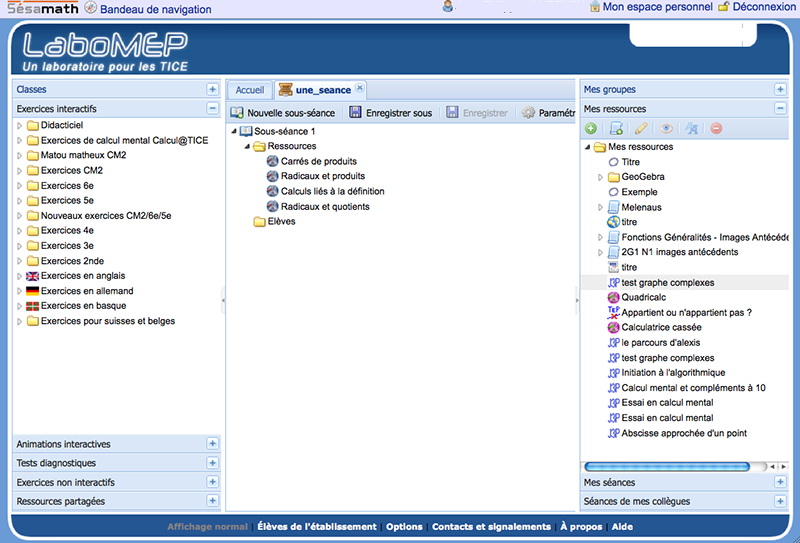
Task: Click the greyed Enregistrer floppy icon
Action: tap(452, 112)
